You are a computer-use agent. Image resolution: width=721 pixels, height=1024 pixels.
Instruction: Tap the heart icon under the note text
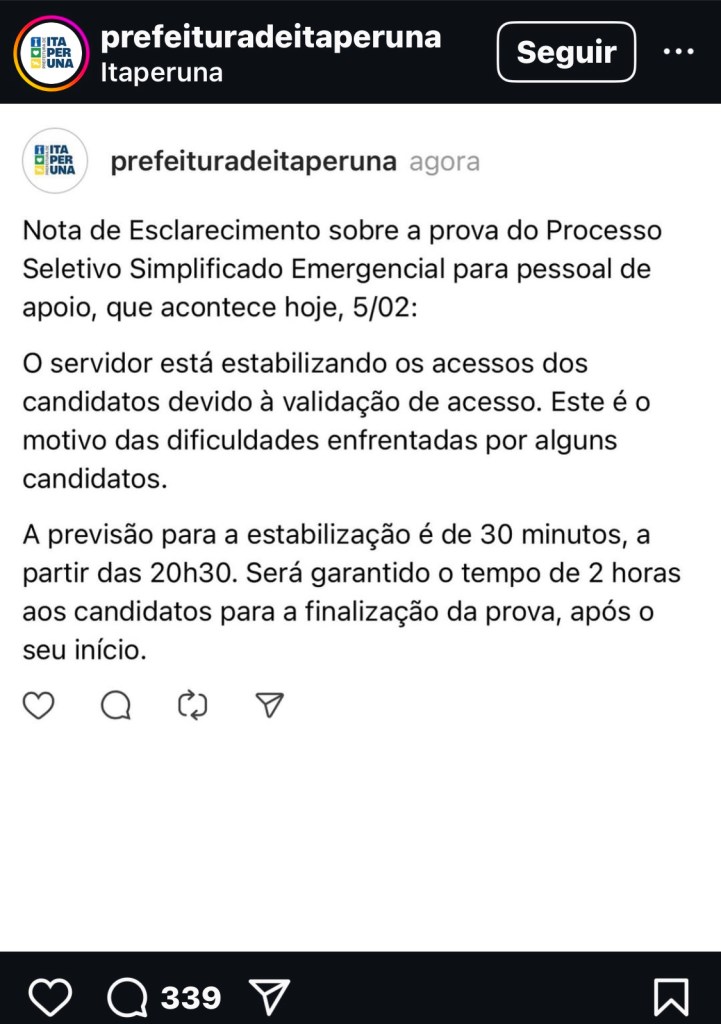(x=39, y=706)
